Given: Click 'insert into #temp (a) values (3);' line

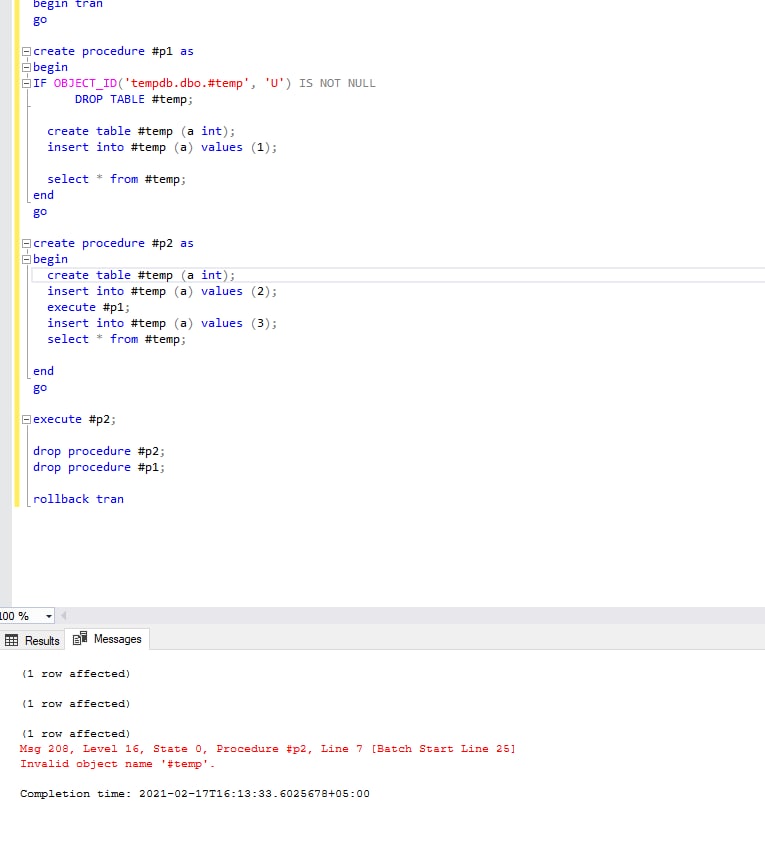Looking at the screenshot, I should (x=162, y=323).
